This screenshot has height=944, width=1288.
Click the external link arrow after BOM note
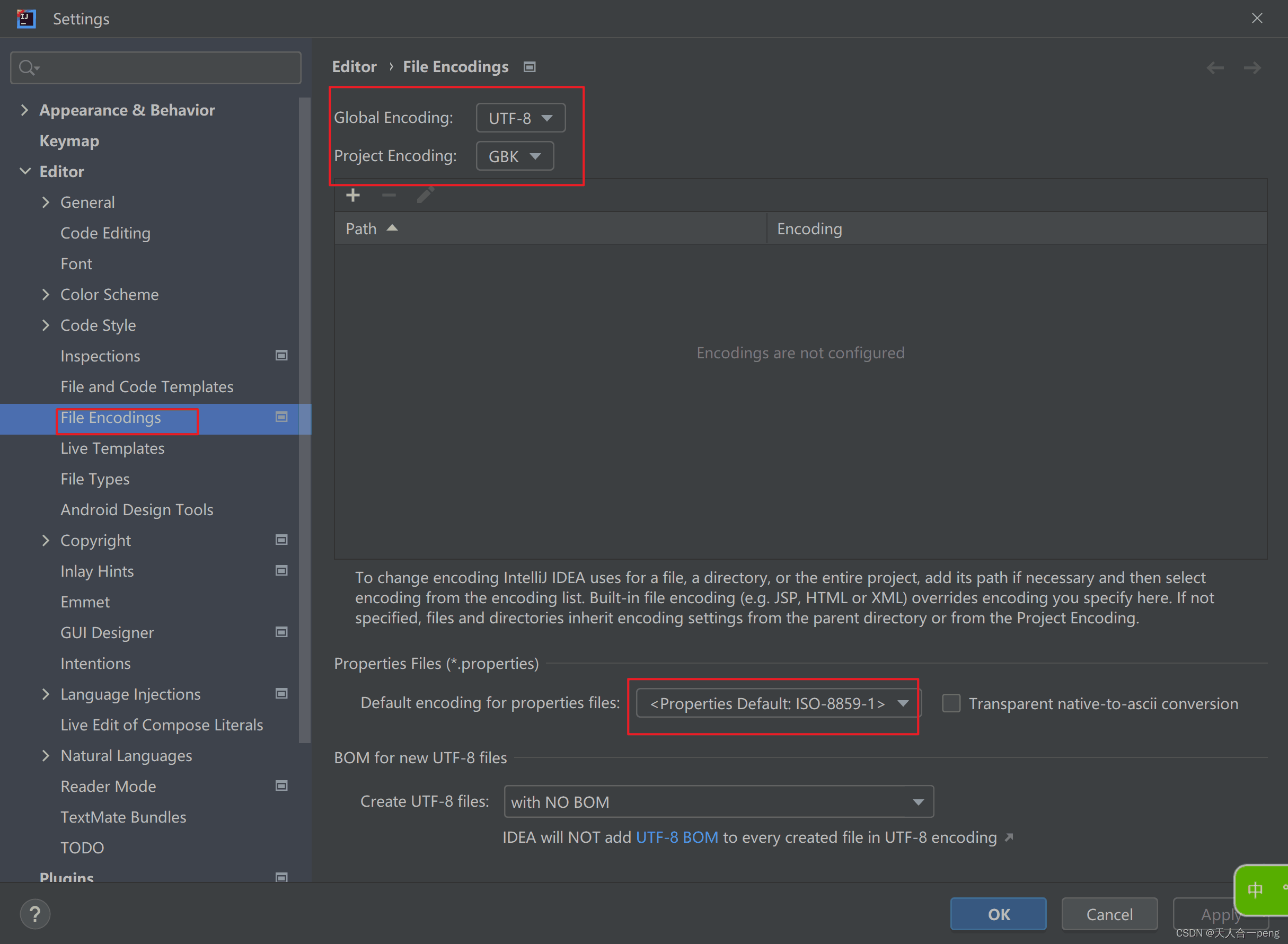pyautogui.click(x=1009, y=837)
